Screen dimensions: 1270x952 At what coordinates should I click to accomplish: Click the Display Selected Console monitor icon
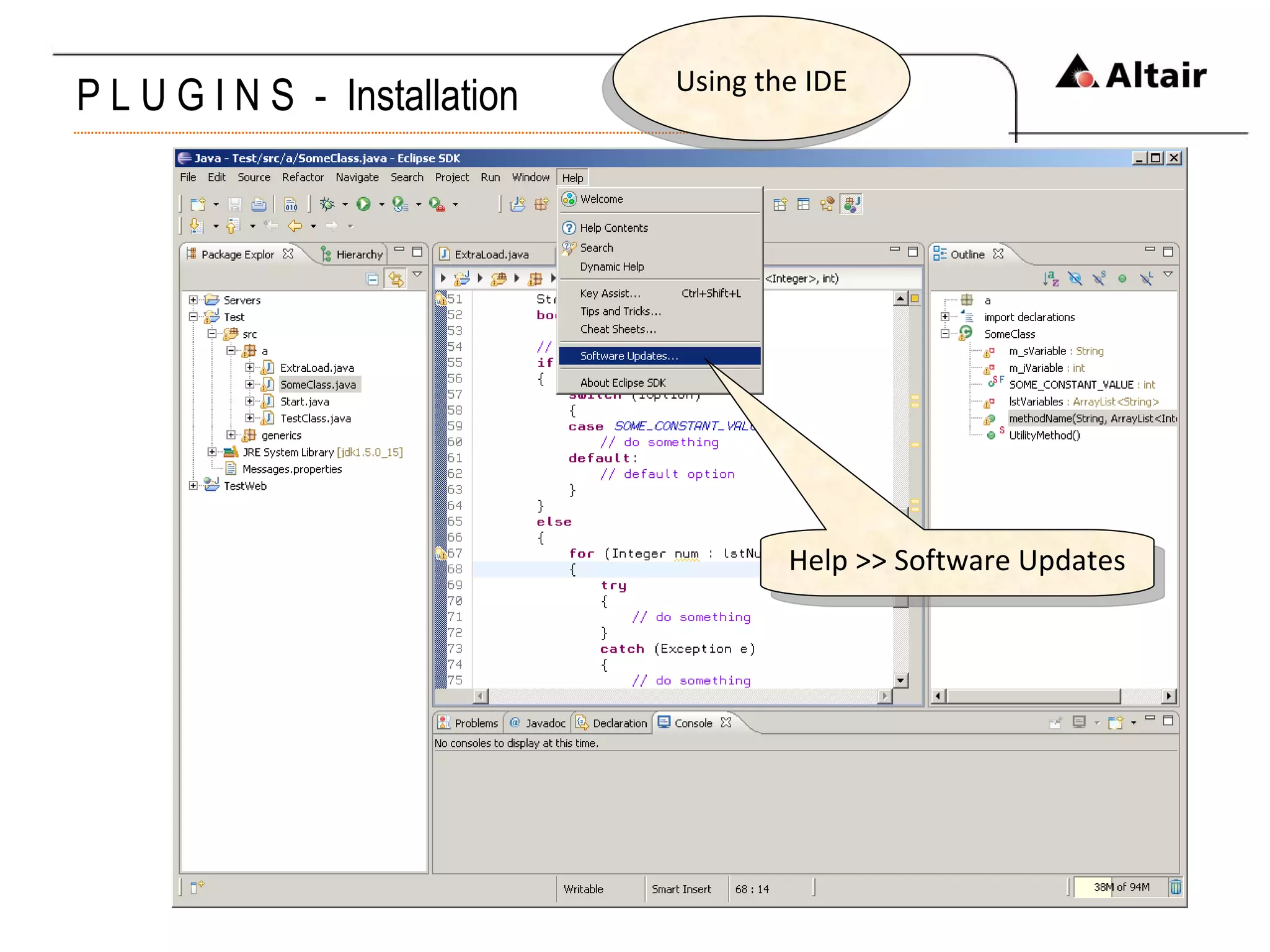[1079, 722]
